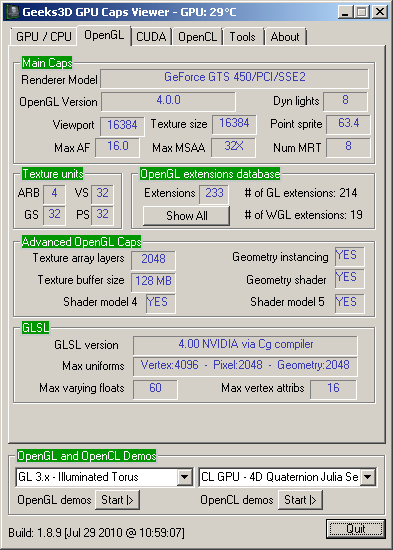Select the Viewport 16384 value
The width and height of the screenshot is (393, 550).
pos(122,126)
